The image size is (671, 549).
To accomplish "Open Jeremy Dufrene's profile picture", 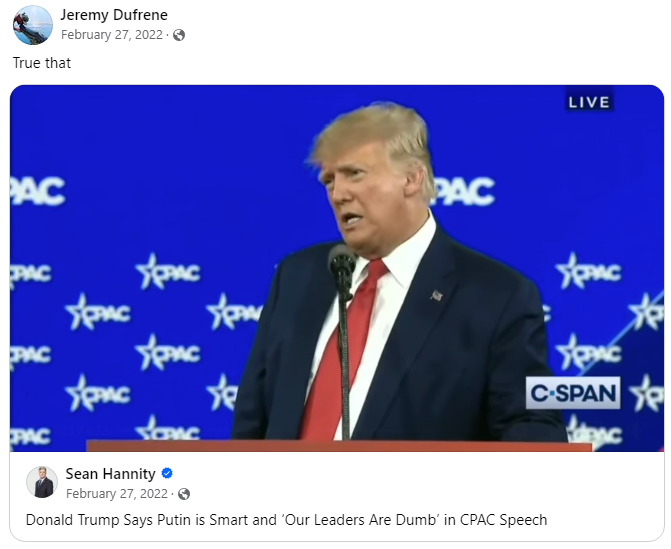I will pos(33,25).
